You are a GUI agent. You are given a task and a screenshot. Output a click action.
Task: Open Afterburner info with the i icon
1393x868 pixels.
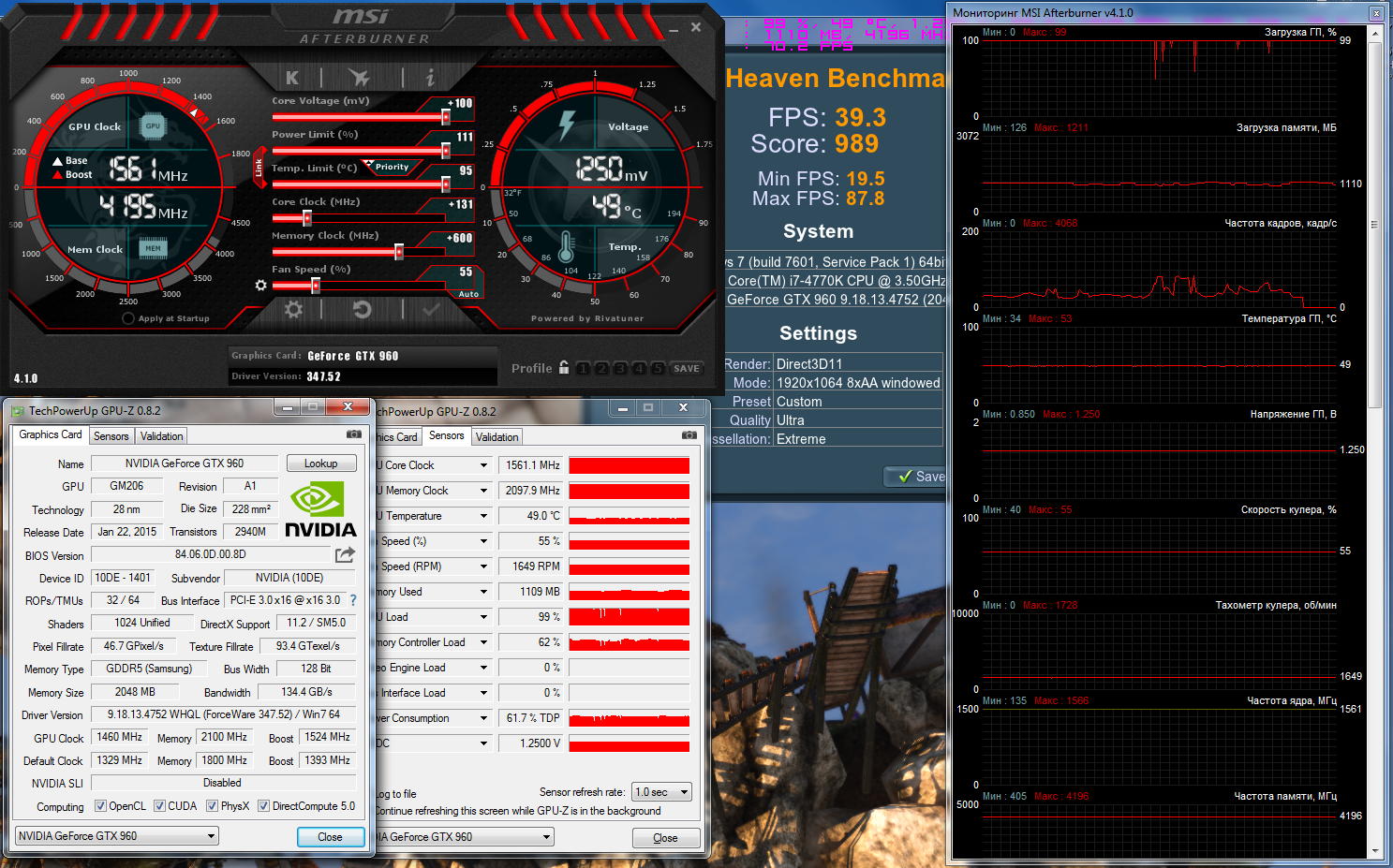pos(430,78)
